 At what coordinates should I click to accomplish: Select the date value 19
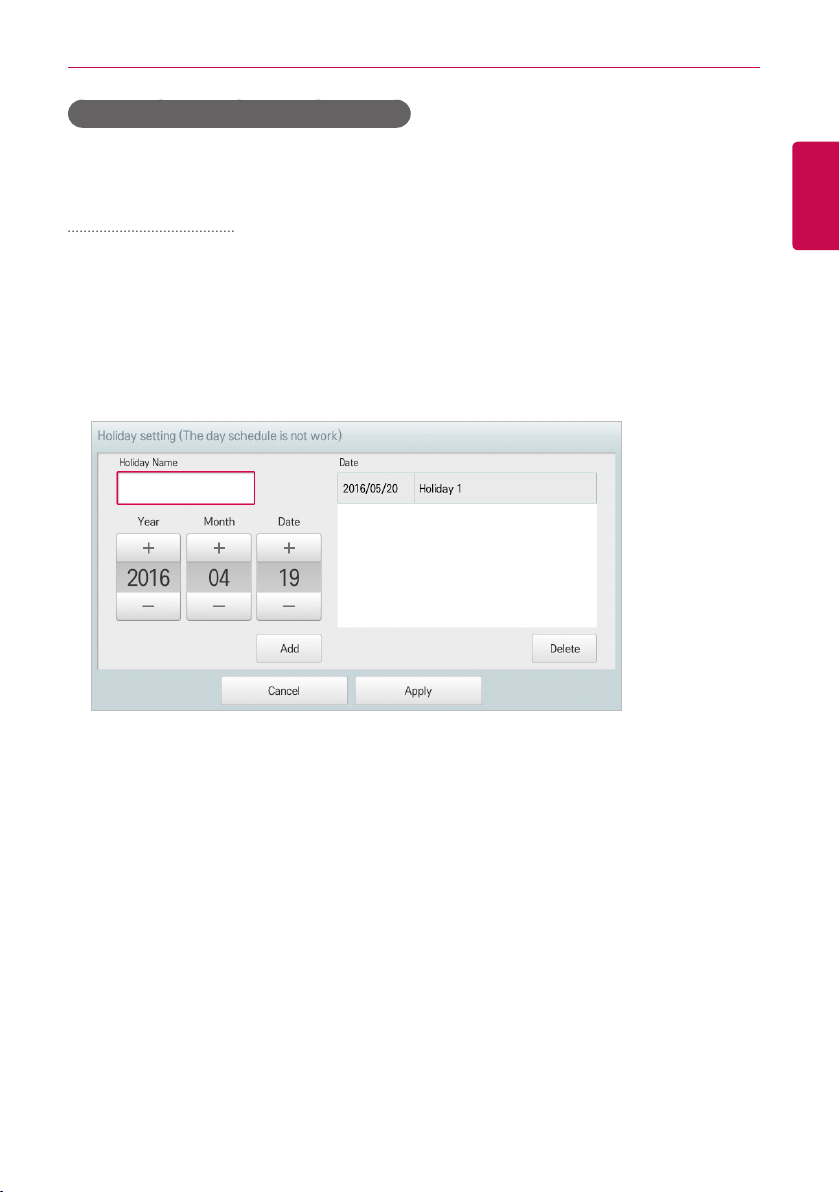click(x=289, y=578)
